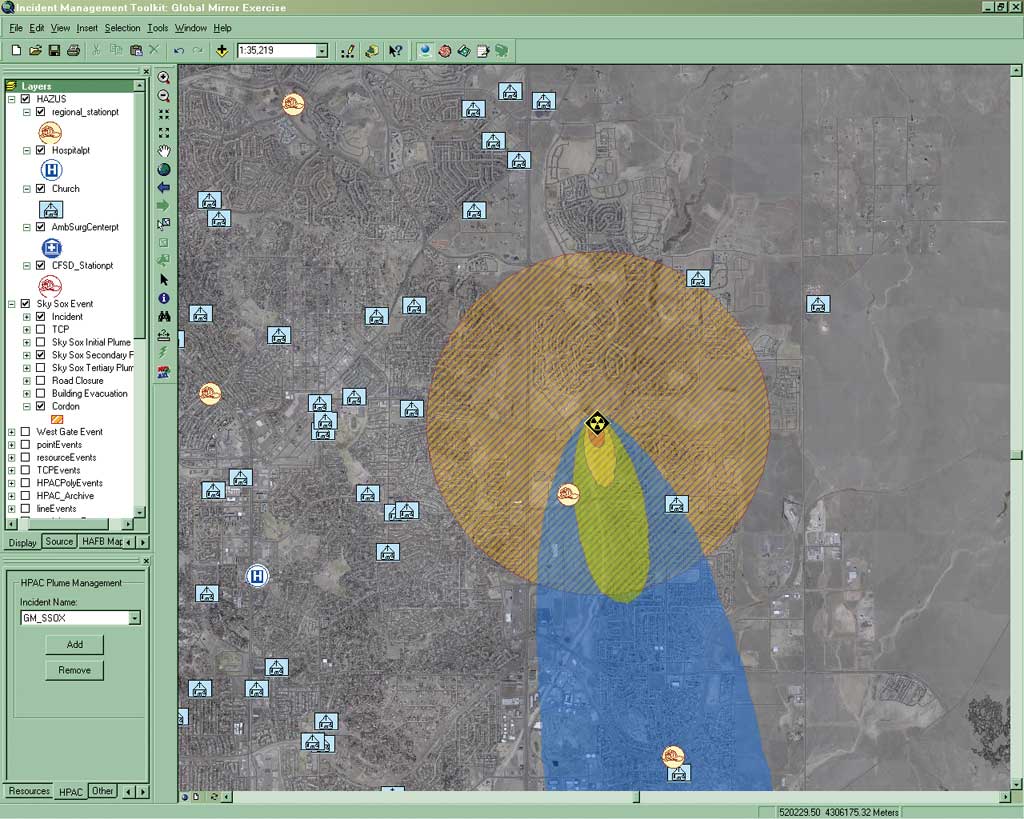The height and width of the screenshot is (819, 1024).
Task: Click the Add button in HPAC Plume Management
Action: click(x=74, y=645)
